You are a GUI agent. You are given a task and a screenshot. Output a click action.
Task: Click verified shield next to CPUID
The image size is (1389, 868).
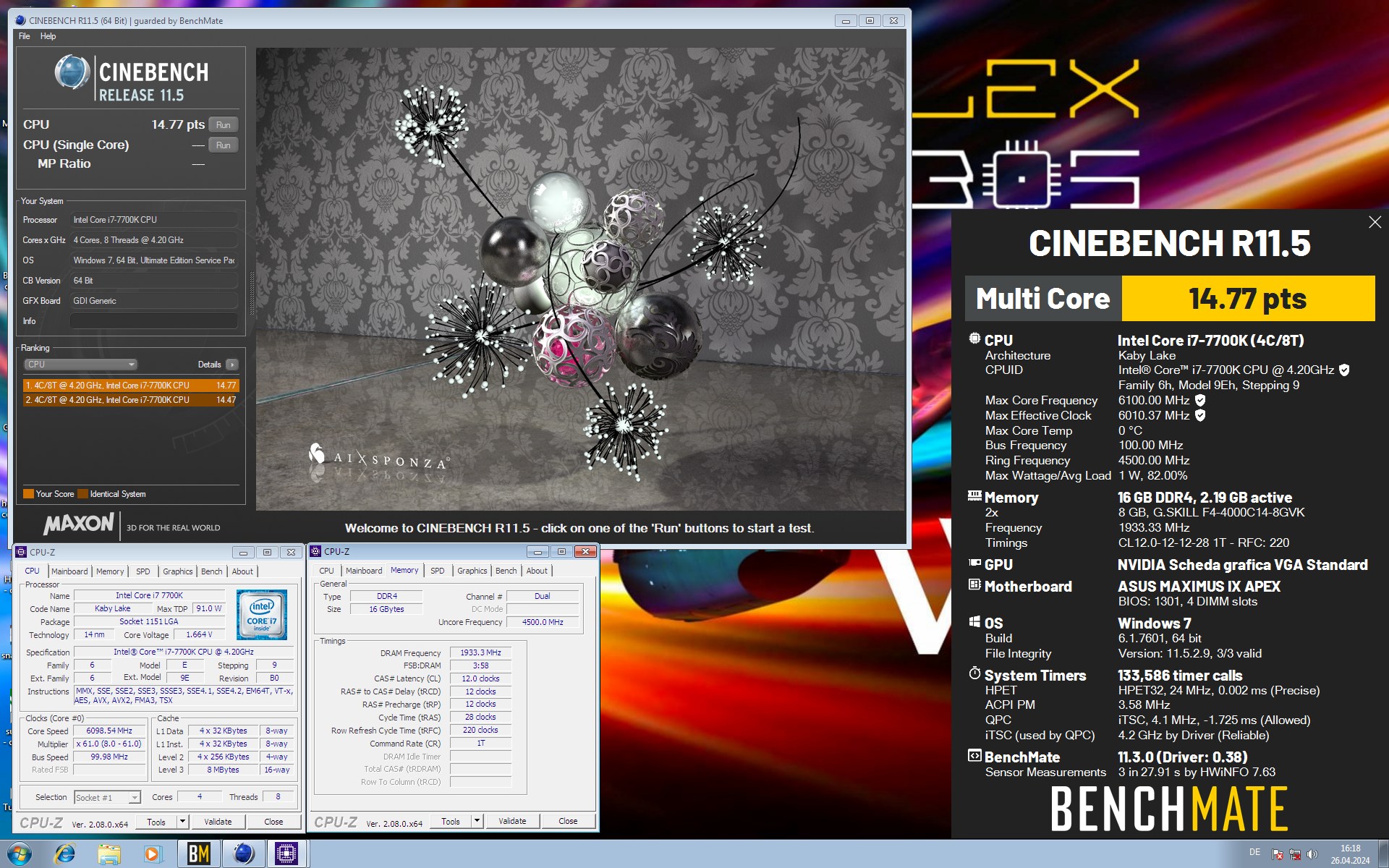1344,370
